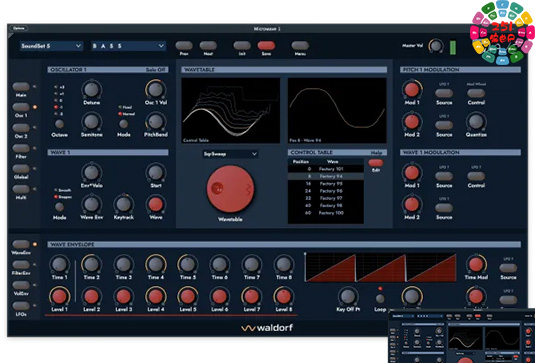Click the large red Wavetable dial
Image resolution: width=535 pixels, height=363 pixels.
(231, 189)
